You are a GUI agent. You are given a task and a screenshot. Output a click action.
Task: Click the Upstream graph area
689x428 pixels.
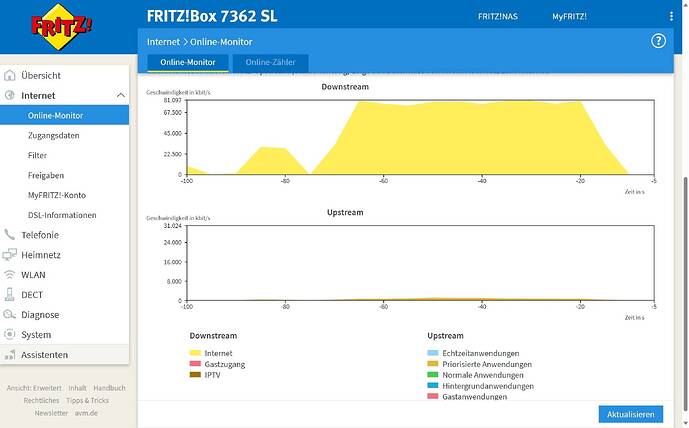tap(421, 263)
